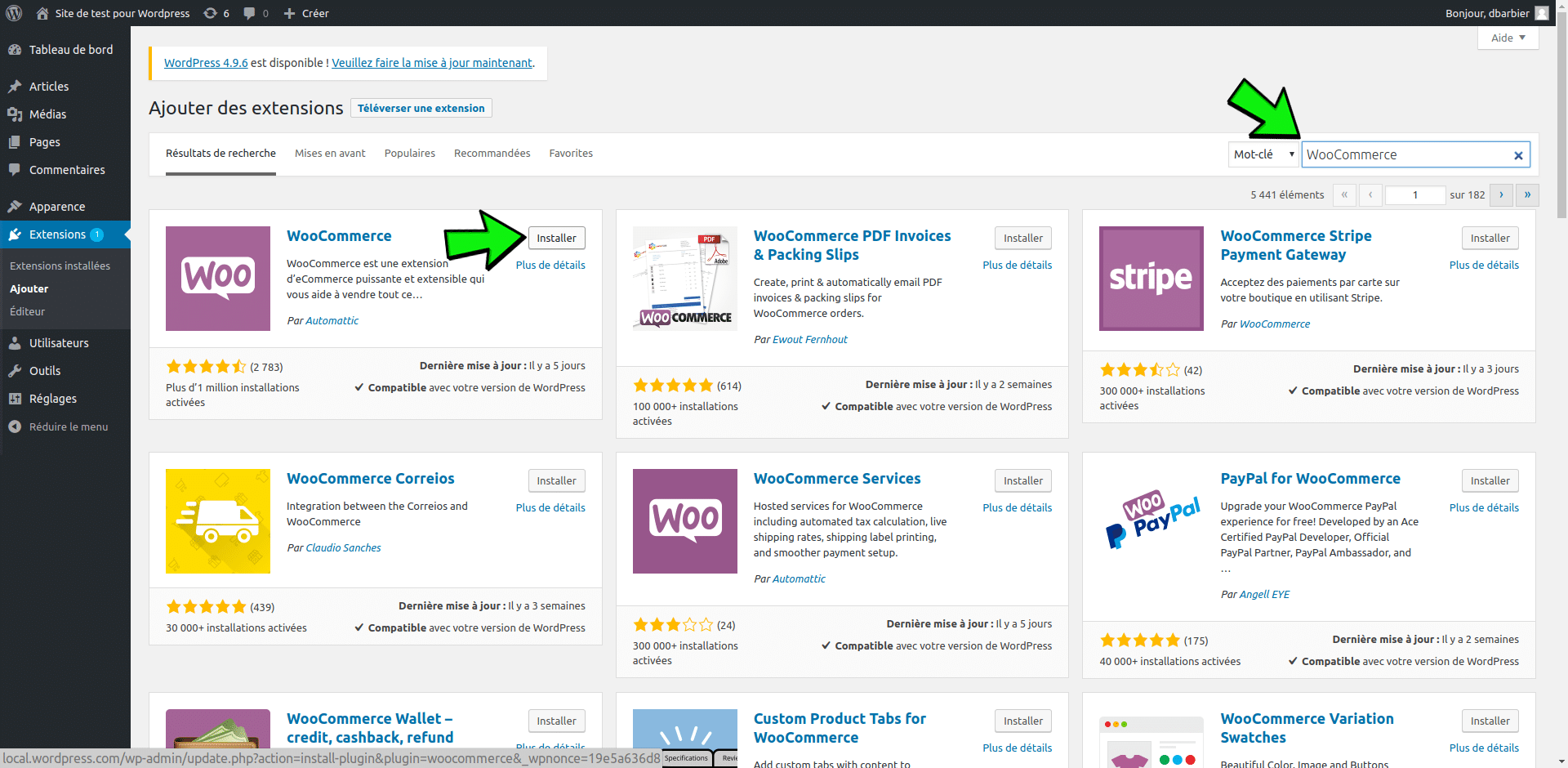Click the WooCommerce Stripe Payment Gateway title
Viewport: 1568px width, 768px height.
pos(1296,246)
